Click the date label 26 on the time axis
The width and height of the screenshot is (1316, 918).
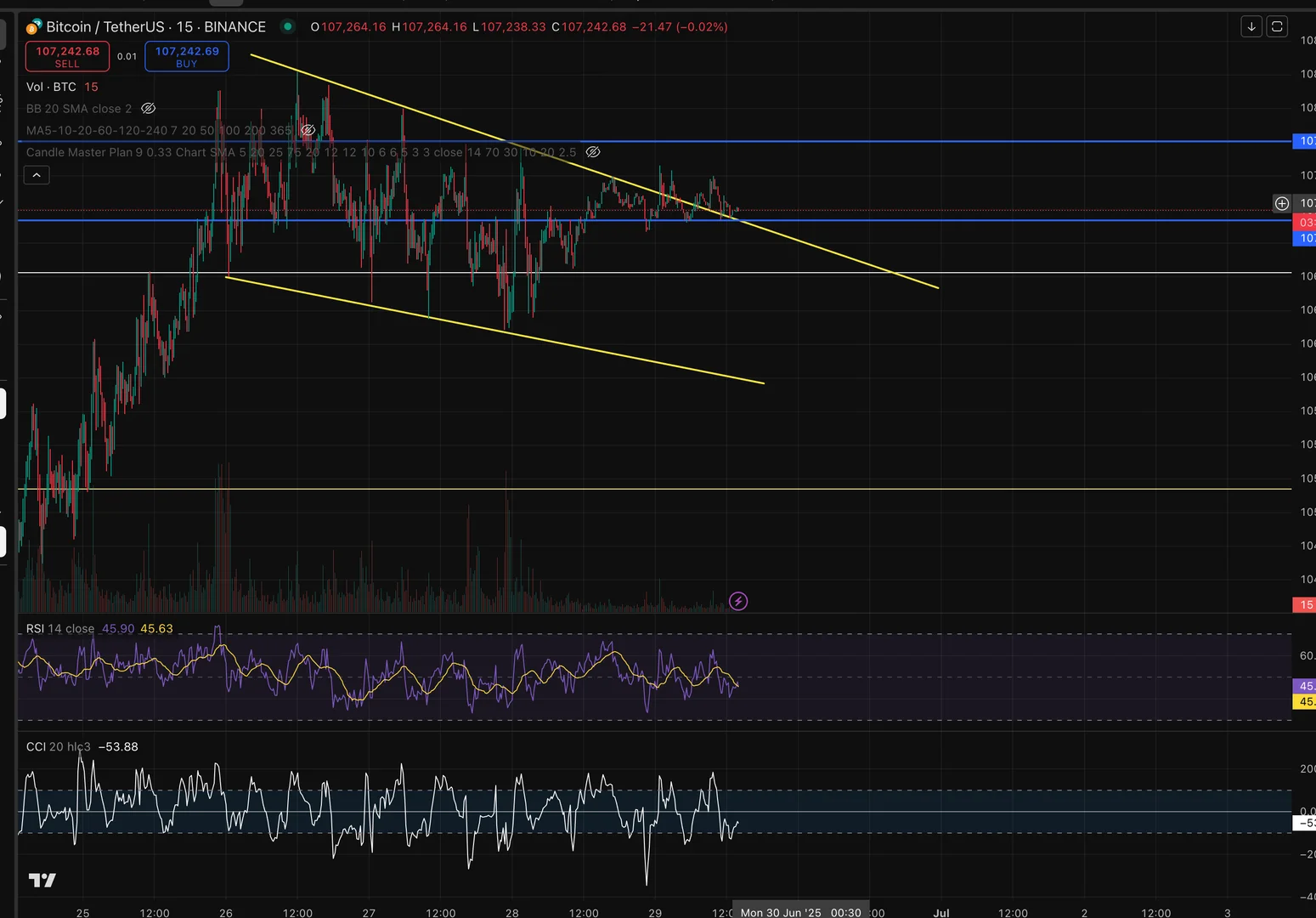(x=226, y=913)
